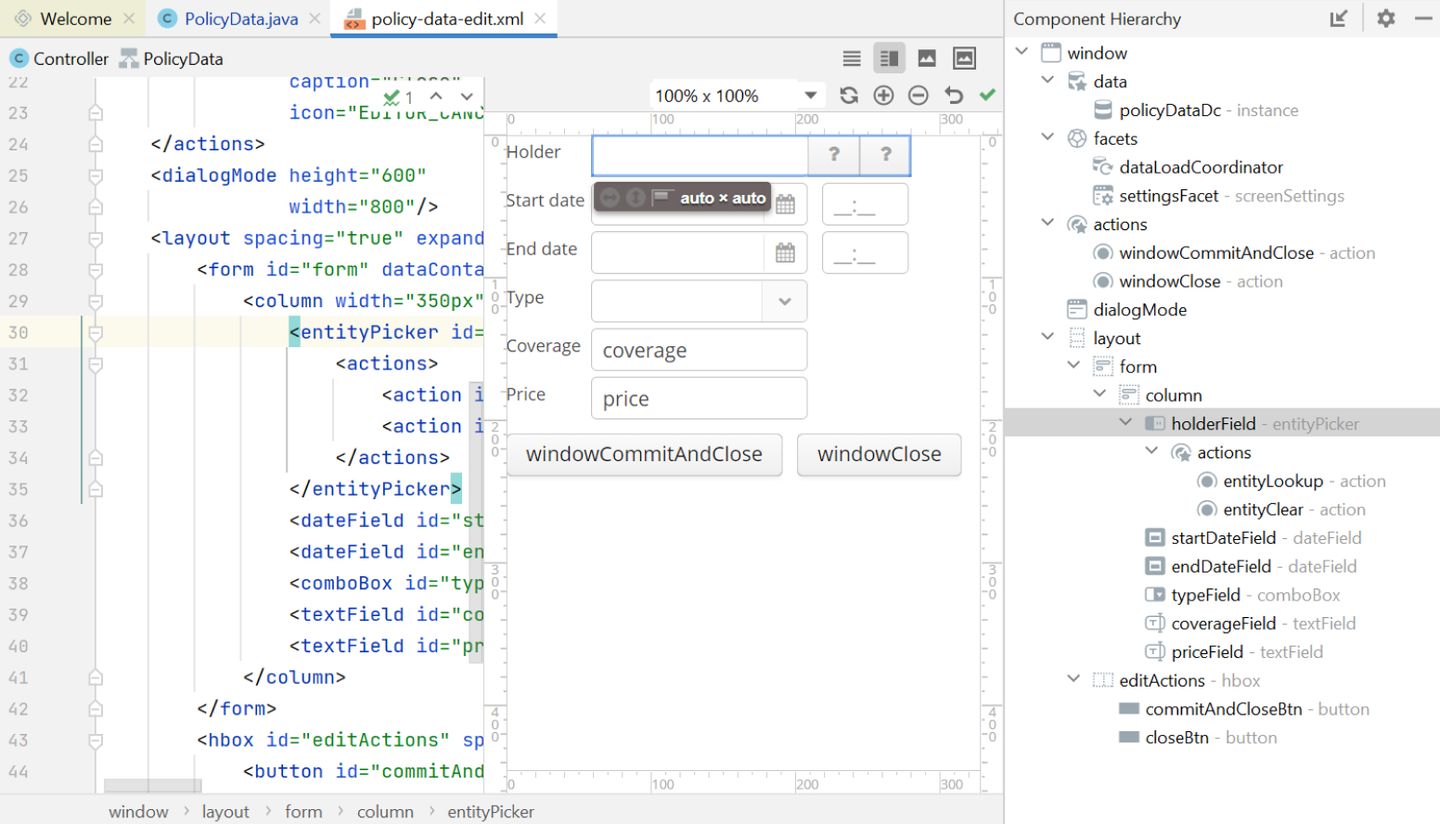Switch to preview-only design view

pos(926,59)
